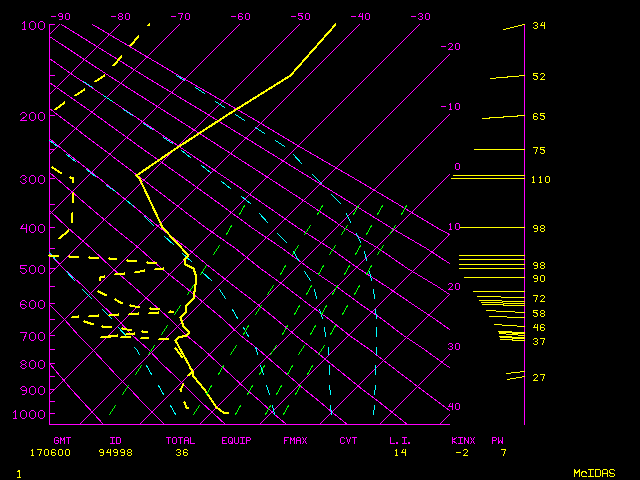Click the -50 temperature axis label
The width and height of the screenshot is (640, 480).
point(300,16)
